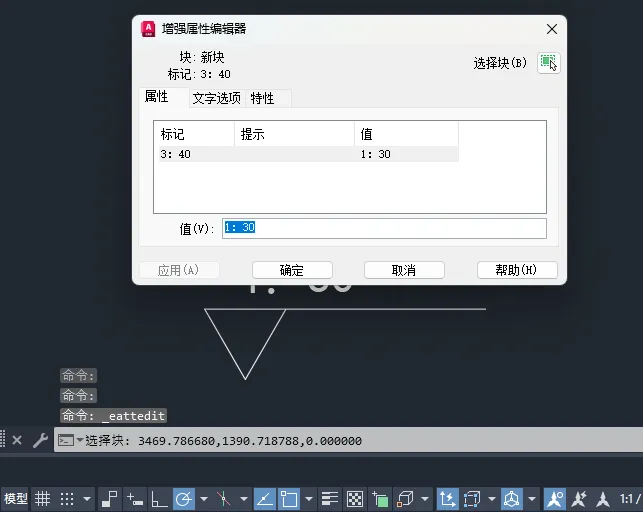Viewport: 643px width, 512px height.
Task: Toggle Transparency checkerboard icon in status bar
Action: [355, 499]
